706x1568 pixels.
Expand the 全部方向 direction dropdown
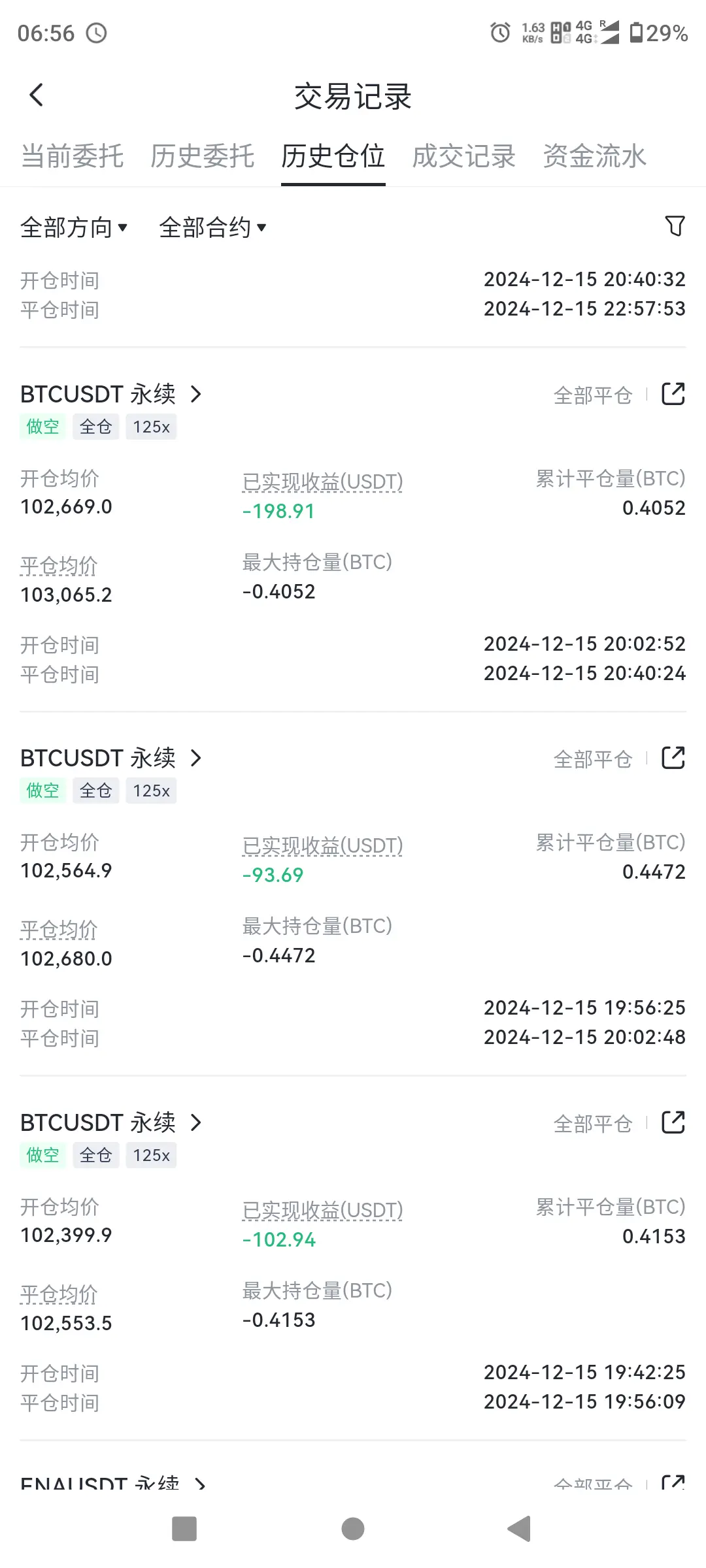tap(74, 227)
